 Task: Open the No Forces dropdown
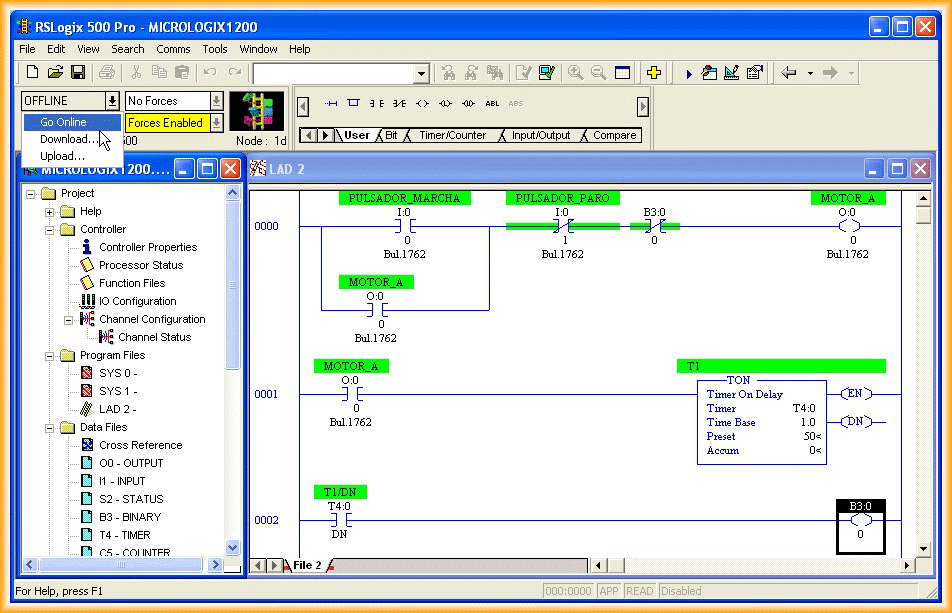[x=216, y=101]
